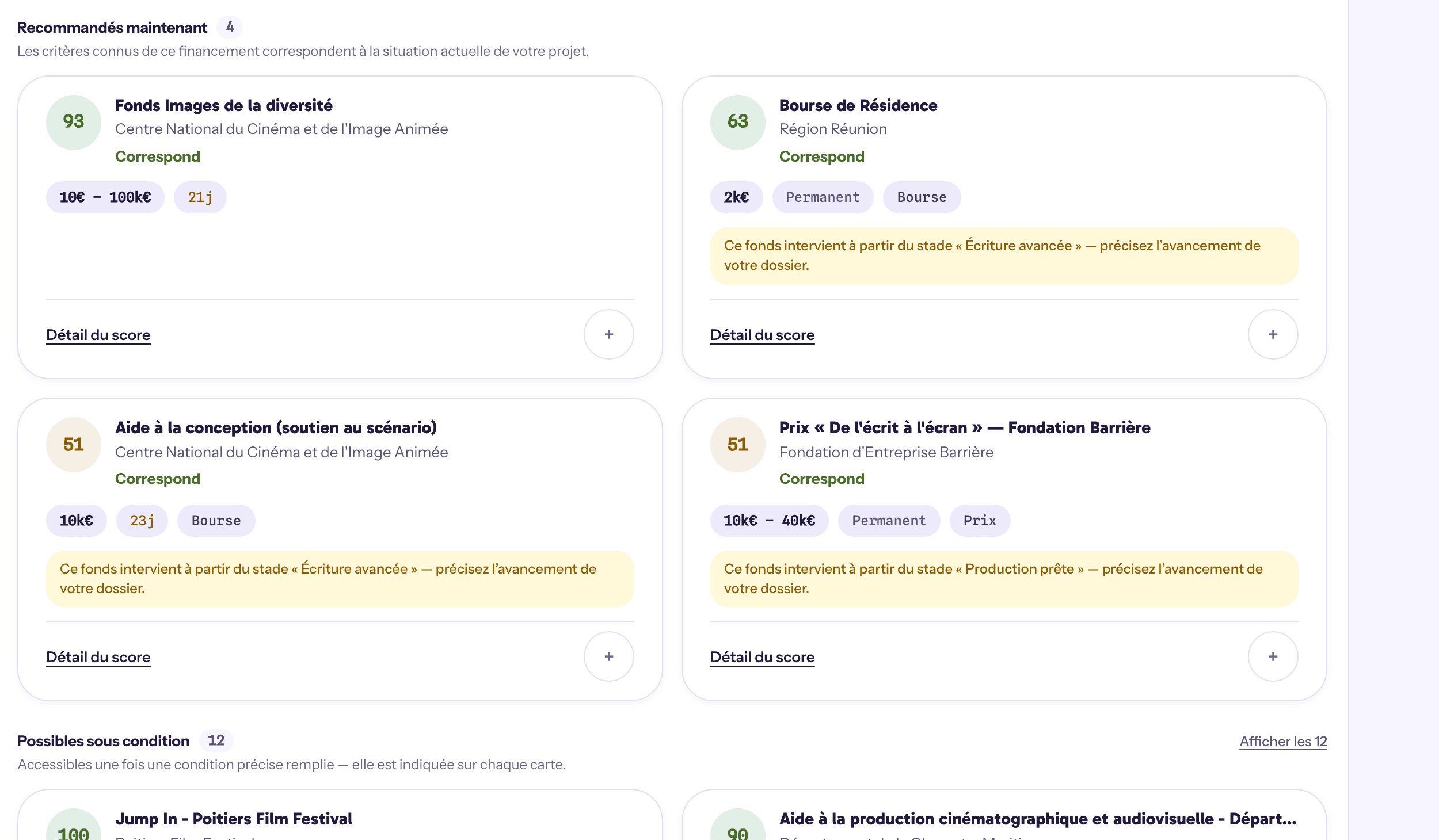Screen dimensions: 1439x840
Task: Open Détail du score for Prix De l'écrit à l'écran
Action: (762, 657)
